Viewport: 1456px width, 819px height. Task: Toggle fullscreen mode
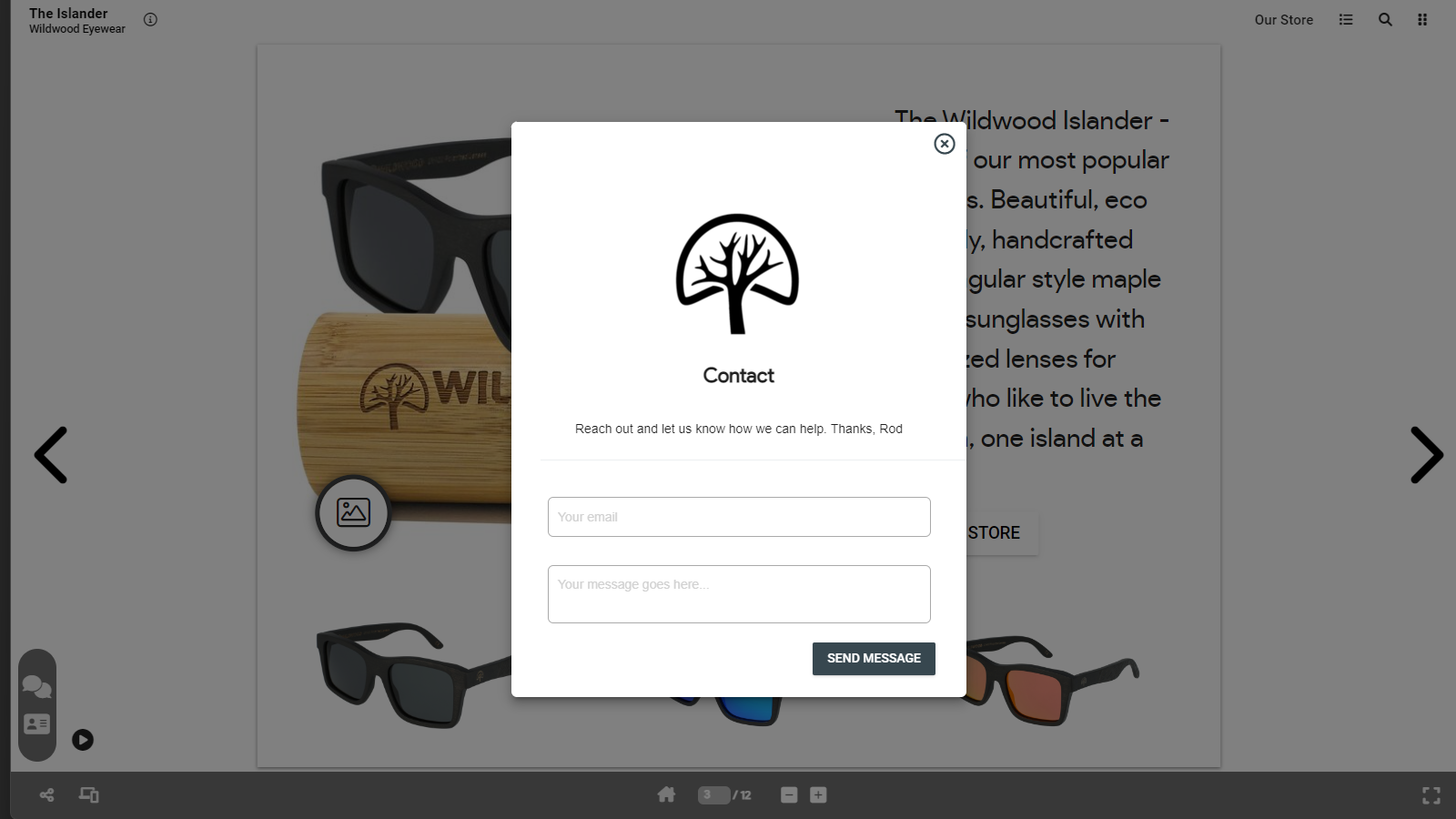1431,796
